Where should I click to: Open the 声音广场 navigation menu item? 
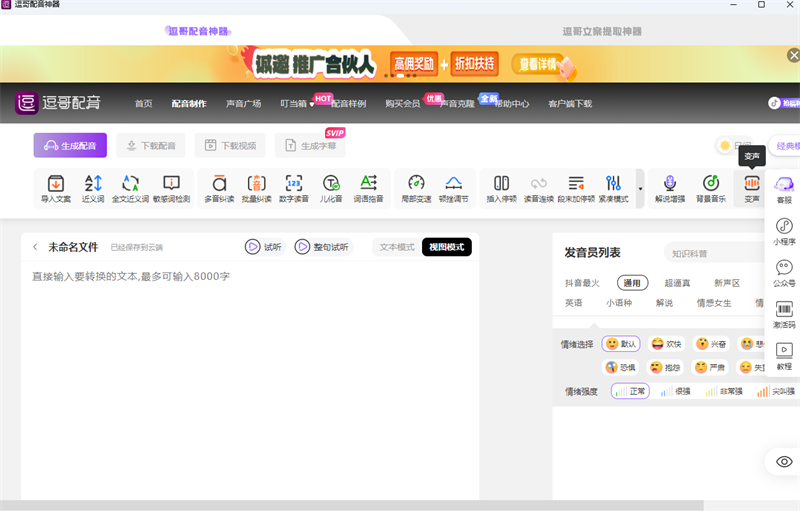(x=243, y=103)
